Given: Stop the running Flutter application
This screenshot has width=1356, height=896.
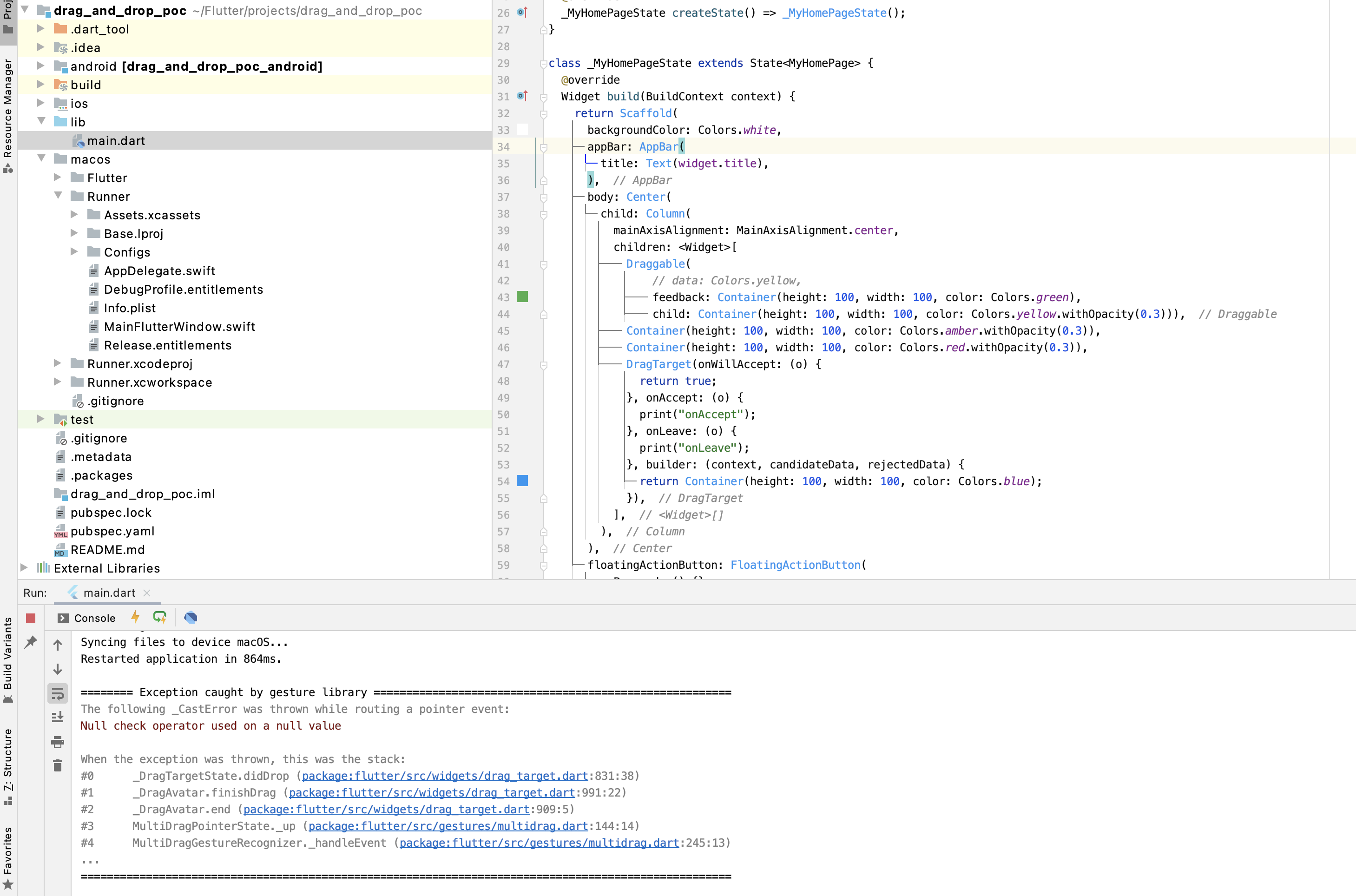Looking at the screenshot, I should pos(30,618).
